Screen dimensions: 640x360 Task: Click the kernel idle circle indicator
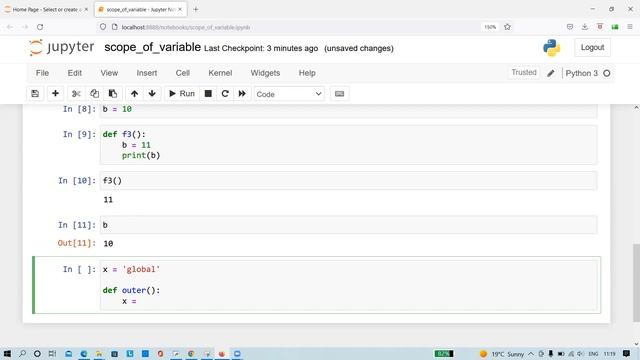[x=607, y=73]
